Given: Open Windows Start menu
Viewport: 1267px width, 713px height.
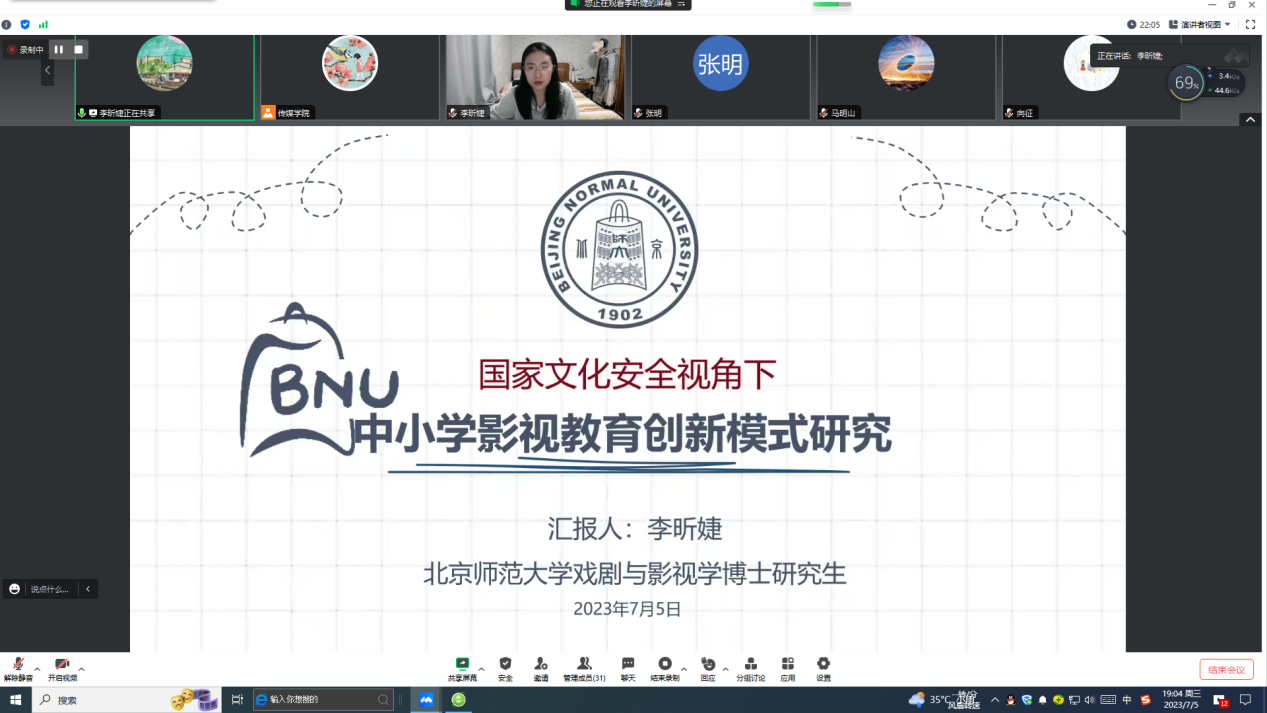Looking at the screenshot, I should coord(16,700).
